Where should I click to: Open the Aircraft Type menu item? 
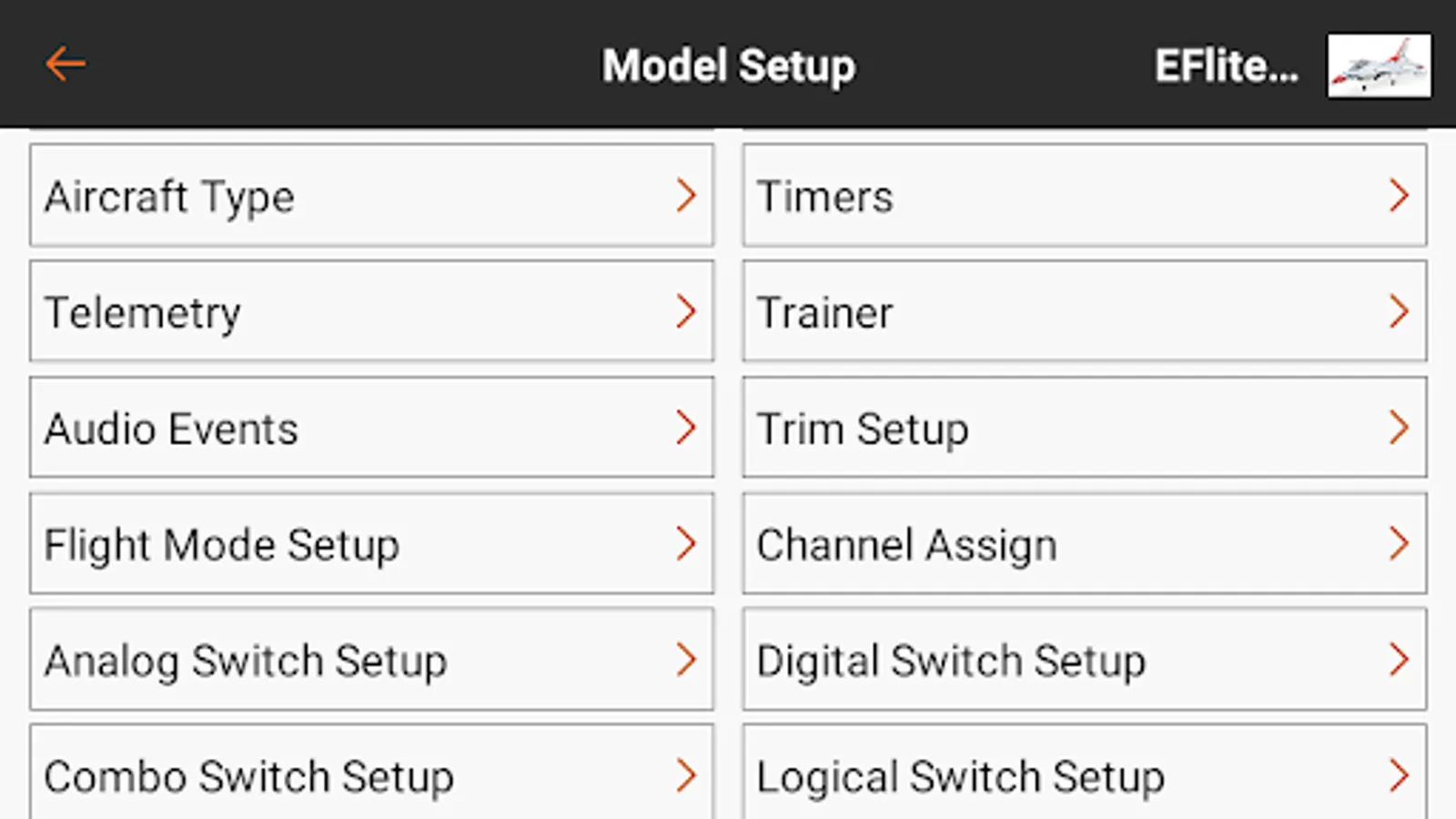[x=371, y=196]
